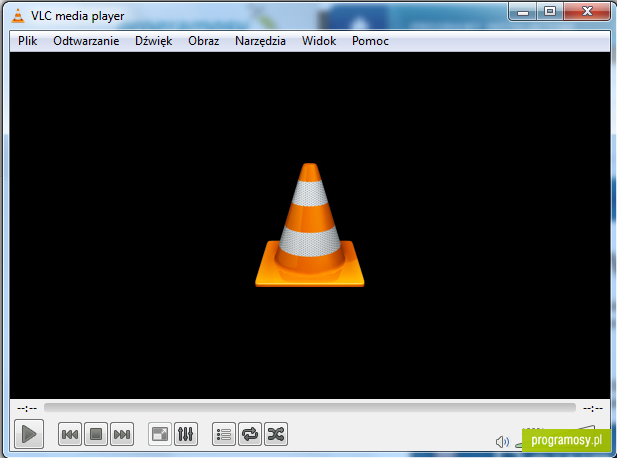Image resolution: width=617 pixels, height=458 pixels.
Task: Stop playback with the square button
Action: (96, 434)
